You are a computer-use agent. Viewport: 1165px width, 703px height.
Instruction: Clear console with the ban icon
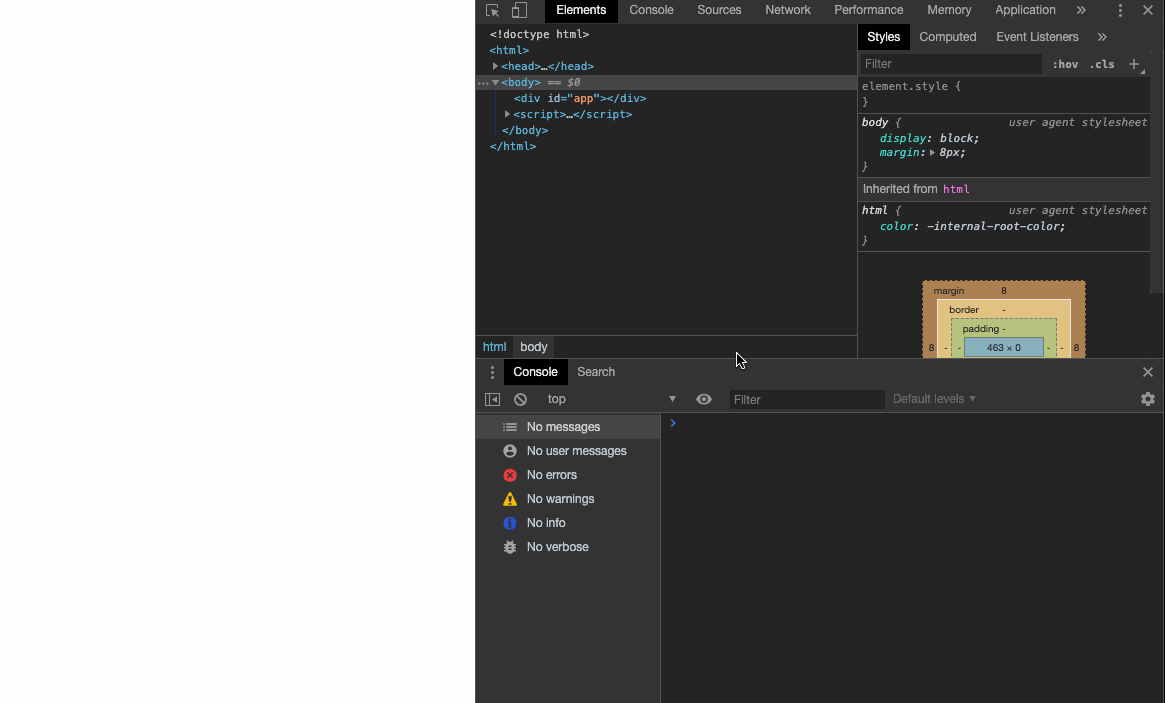pos(520,399)
